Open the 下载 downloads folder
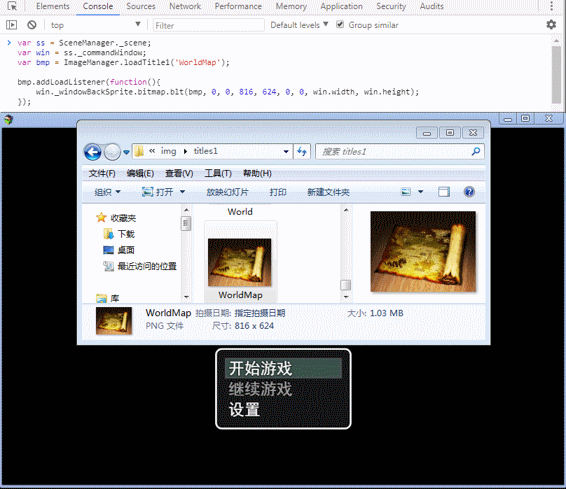Viewport: 566px width, 489px height. (119, 234)
